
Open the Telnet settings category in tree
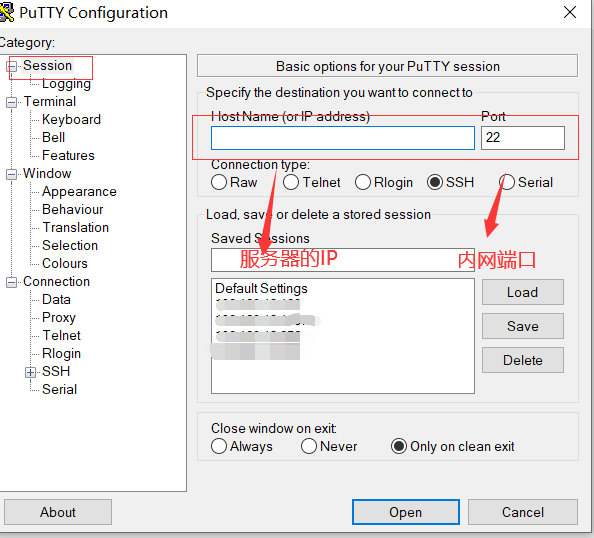tap(61, 335)
